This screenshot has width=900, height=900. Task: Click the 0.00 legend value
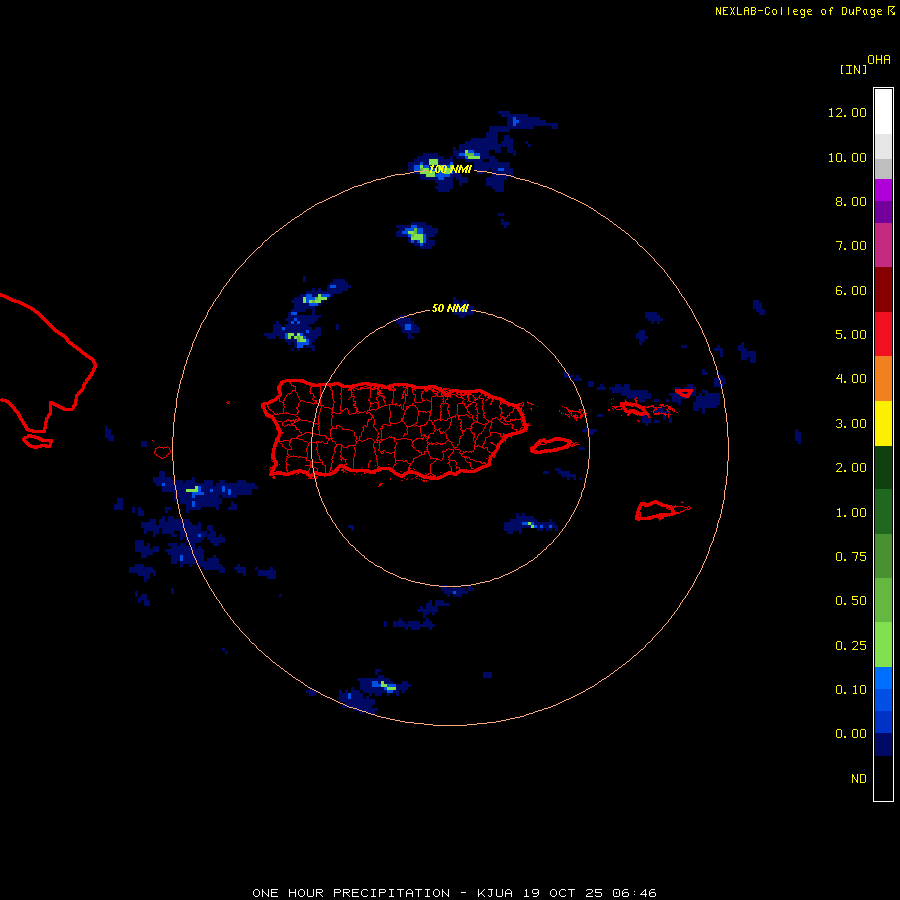click(x=851, y=734)
